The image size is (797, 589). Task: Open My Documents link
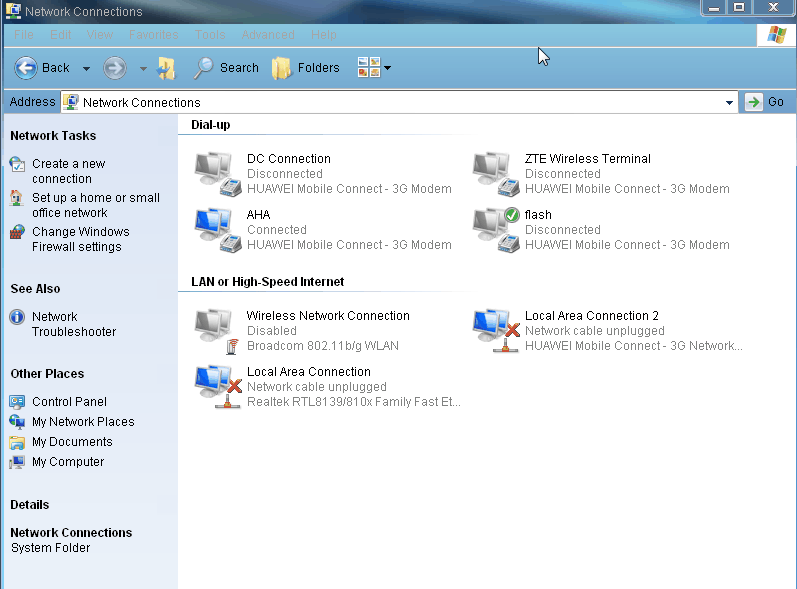point(72,442)
